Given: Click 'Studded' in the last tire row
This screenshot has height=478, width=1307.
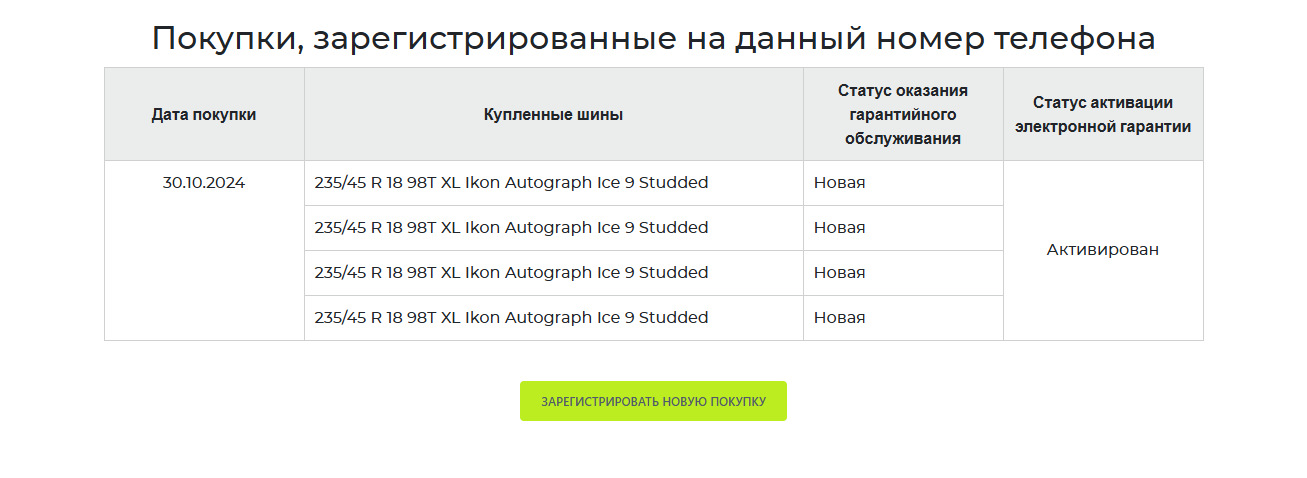Looking at the screenshot, I should pos(673,318).
